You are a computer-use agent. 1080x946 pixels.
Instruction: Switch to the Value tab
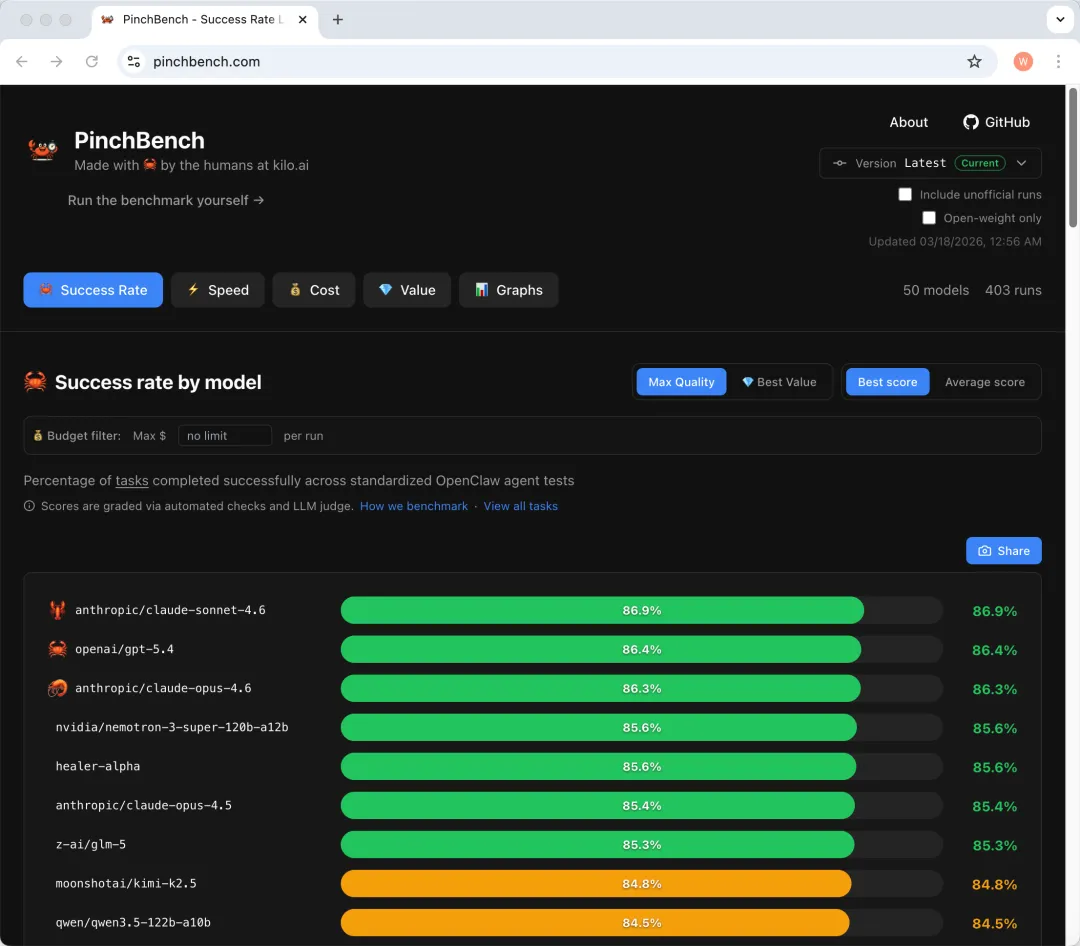coord(407,290)
